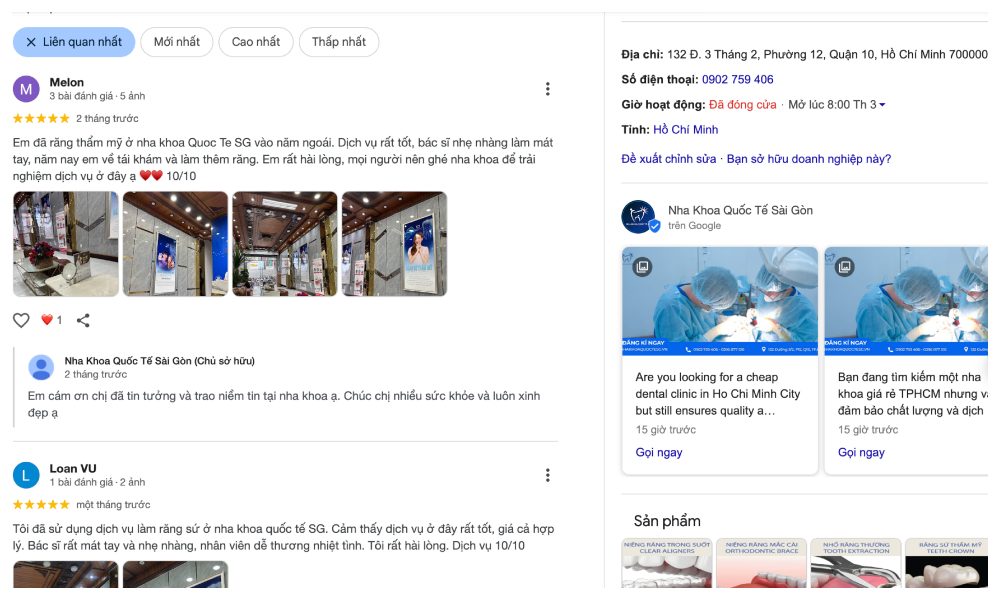Click Gọi ngay on the Vietnamese post
This screenshot has width=1000, height=600.
861,453
